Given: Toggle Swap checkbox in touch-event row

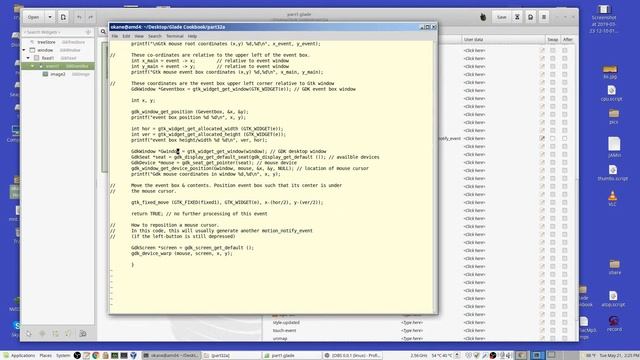Looking at the screenshot, I should (553, 331).
